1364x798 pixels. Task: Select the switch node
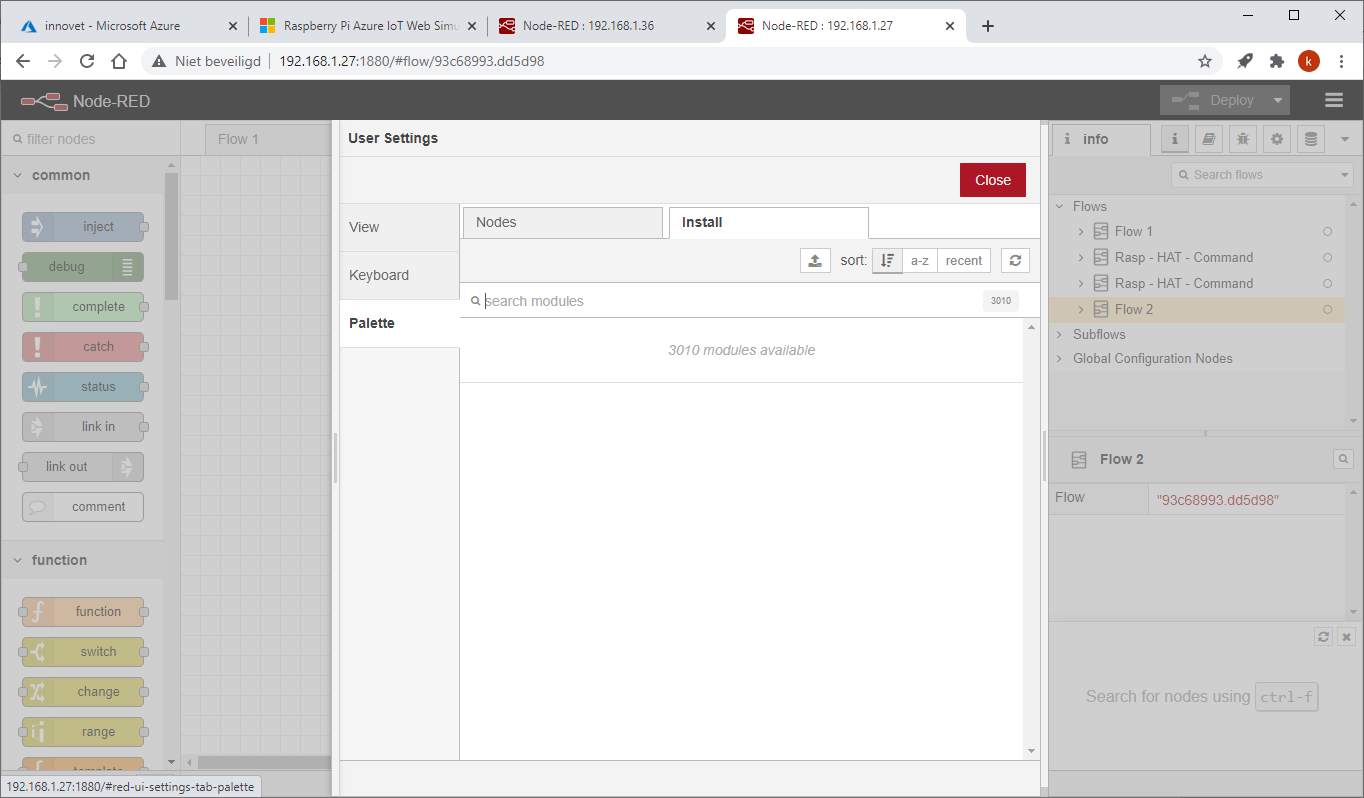point(83,652)
